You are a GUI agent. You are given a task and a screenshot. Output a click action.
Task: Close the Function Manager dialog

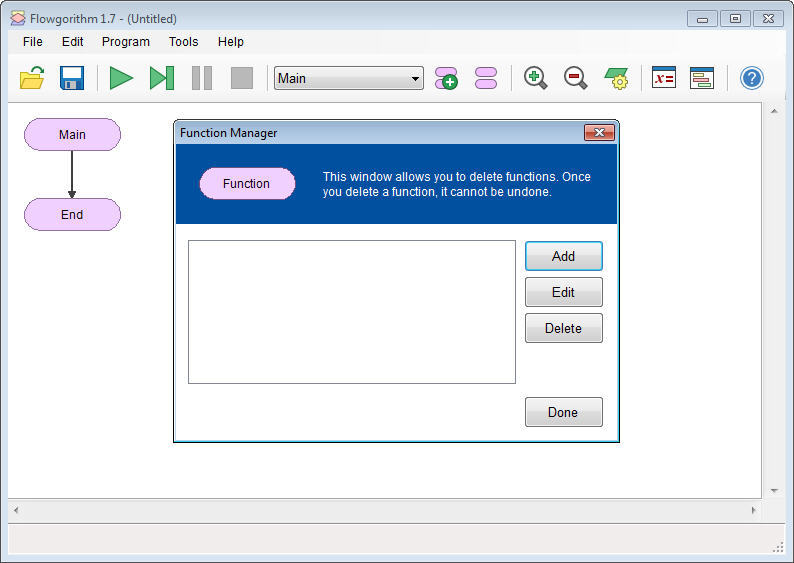599,133
